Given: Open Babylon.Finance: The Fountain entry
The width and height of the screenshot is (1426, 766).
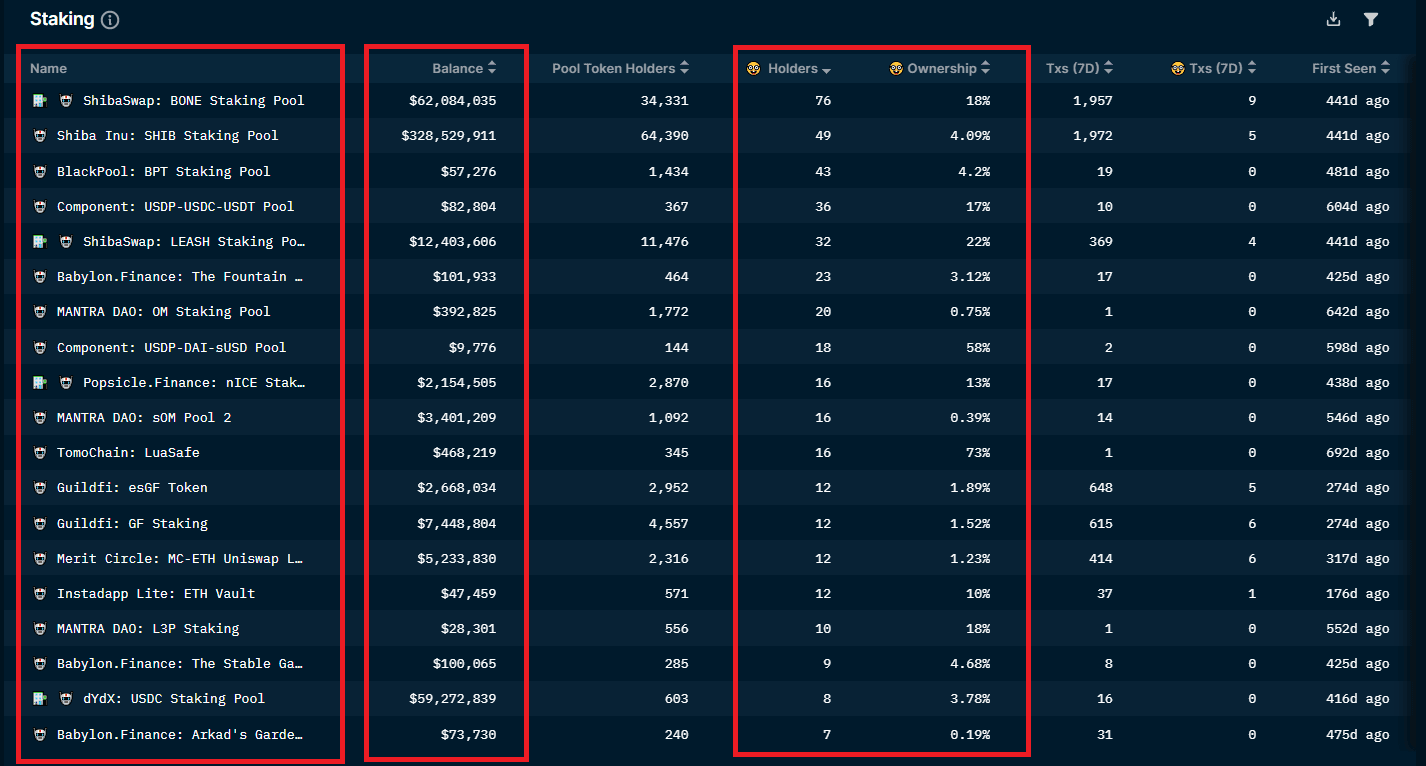Looking at the screenshot, I should (x=180, y=277).
